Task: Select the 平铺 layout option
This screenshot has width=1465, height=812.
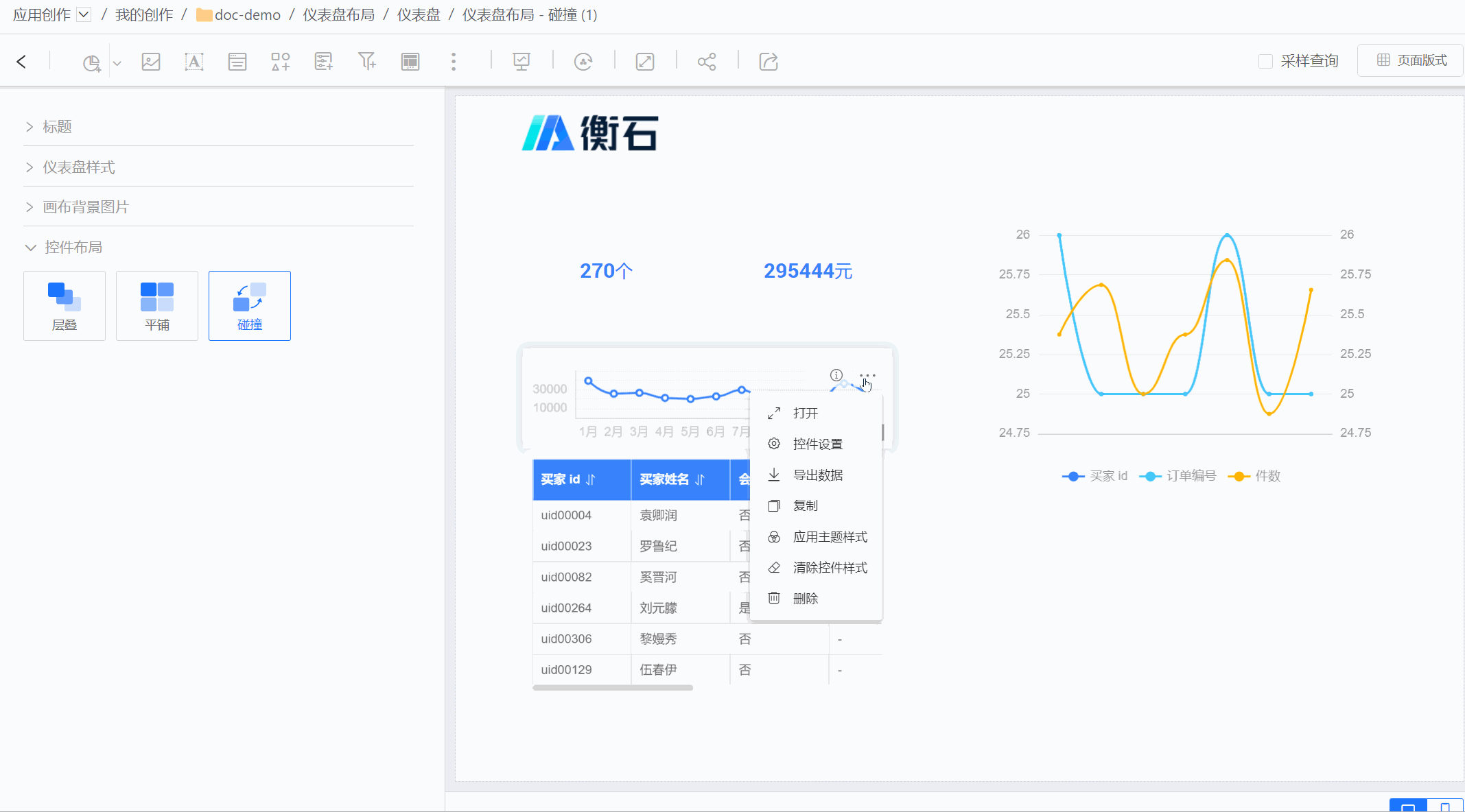Action: pyautogui.click(x=157, y=306)
